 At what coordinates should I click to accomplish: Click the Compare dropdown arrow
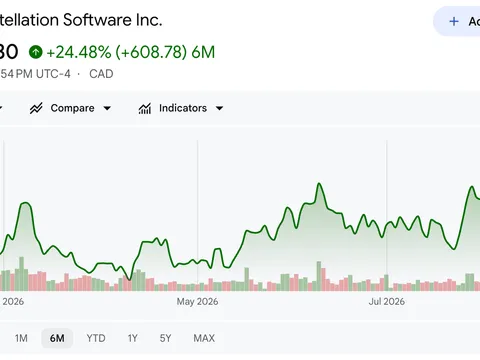[107, 108]
